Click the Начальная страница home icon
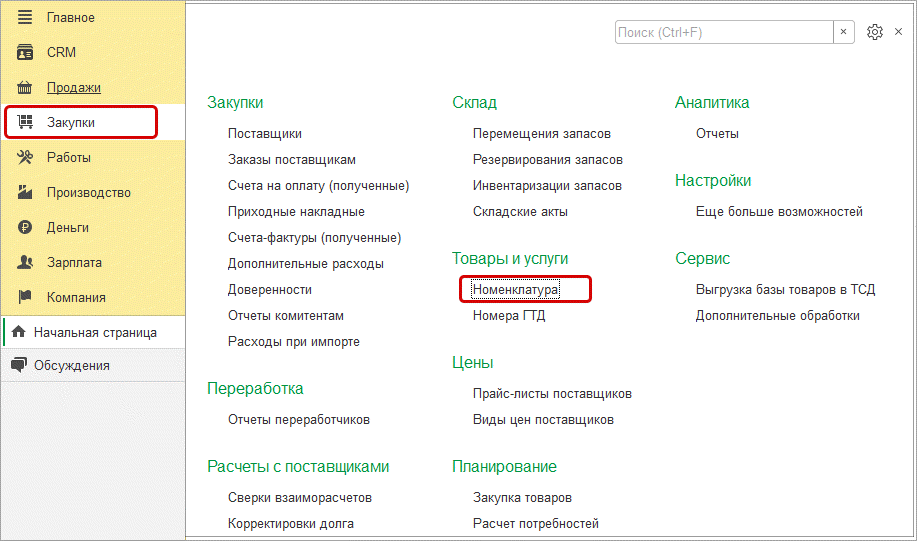 coord(19,332)
